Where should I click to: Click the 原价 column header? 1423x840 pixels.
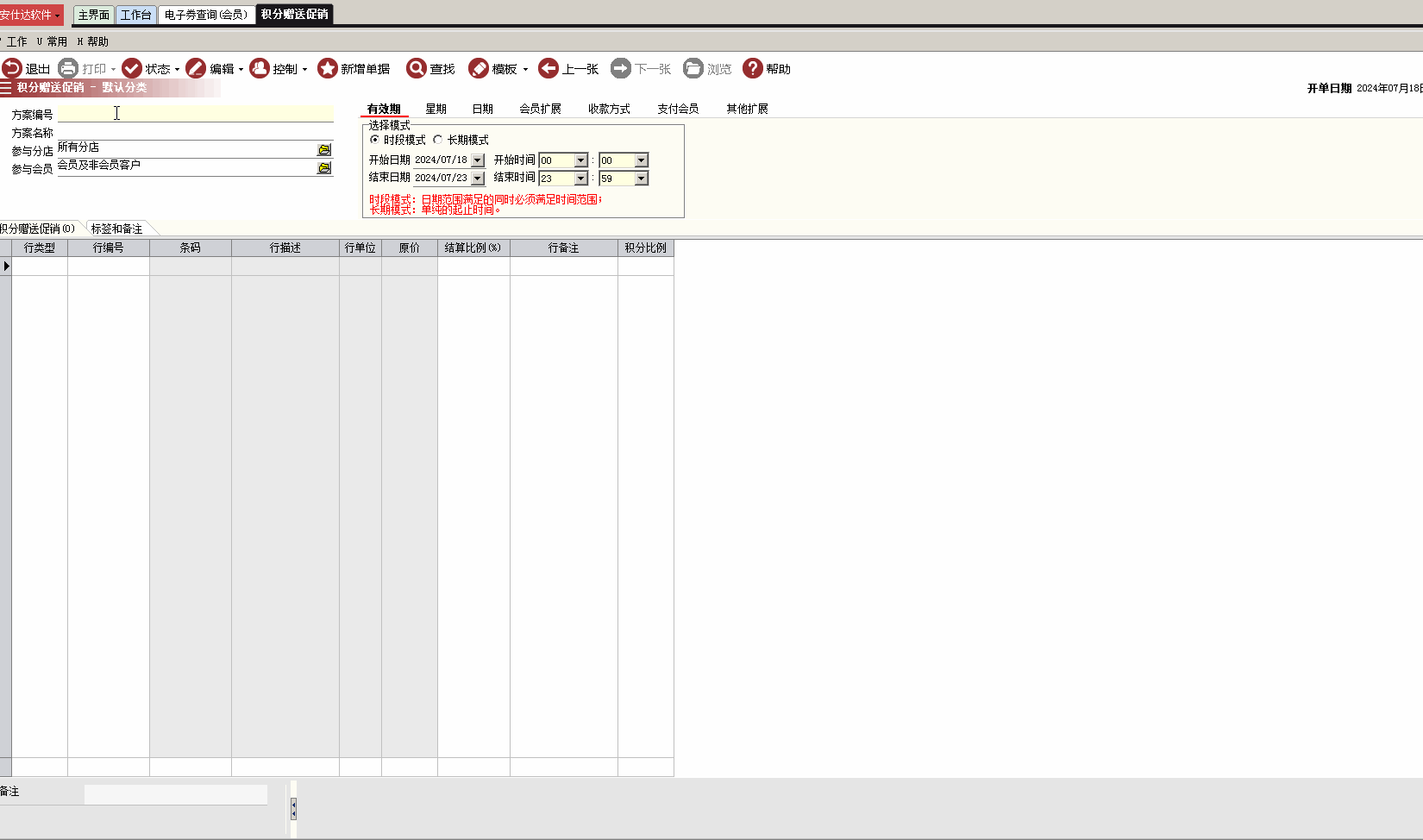click(x=410, y=248)
